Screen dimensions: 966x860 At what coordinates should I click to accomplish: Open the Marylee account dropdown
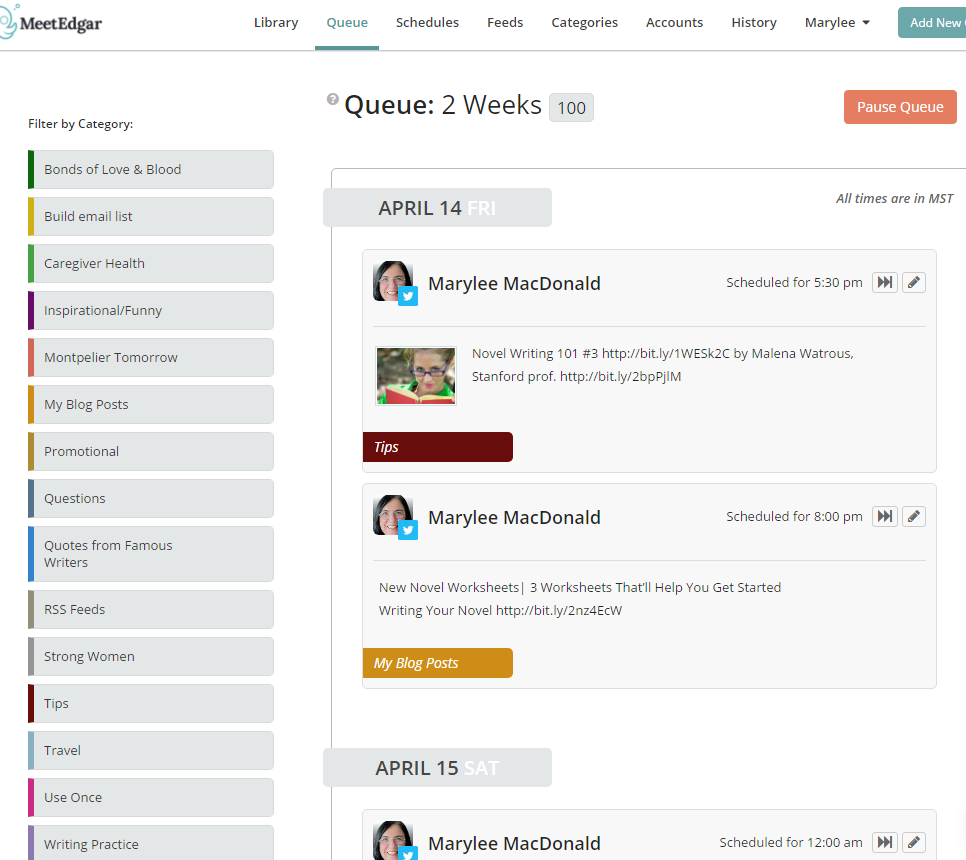(837, 23)
